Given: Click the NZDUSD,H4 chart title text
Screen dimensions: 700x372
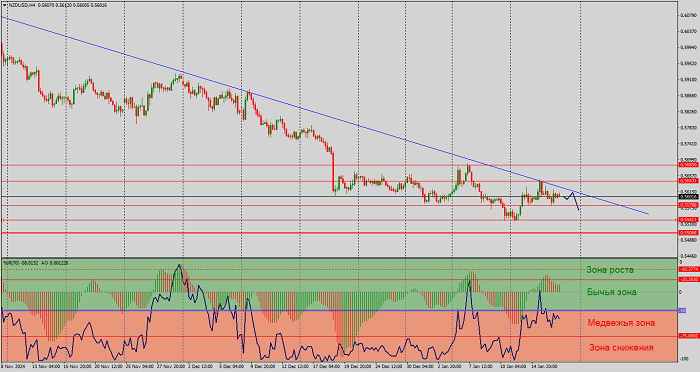Looking at the screenshot, I should point(21,5).
